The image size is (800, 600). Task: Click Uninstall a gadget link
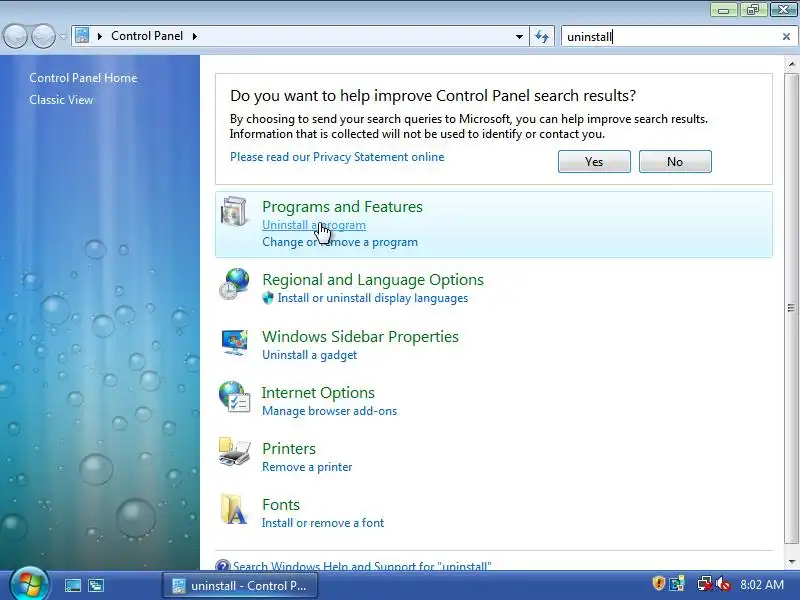(x=309, y=355)
